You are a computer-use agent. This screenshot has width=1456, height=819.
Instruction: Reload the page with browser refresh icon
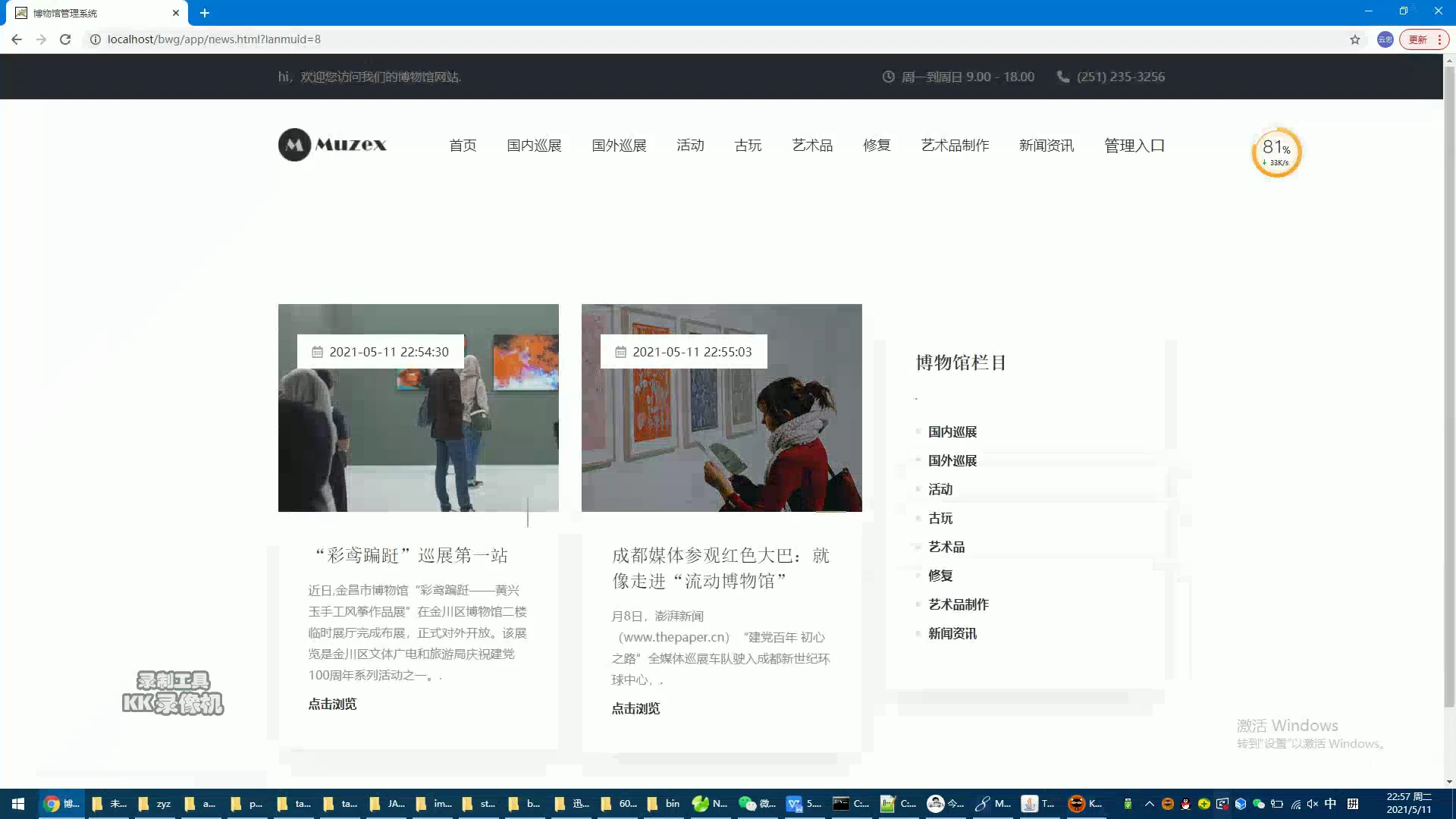click(65, 39)
